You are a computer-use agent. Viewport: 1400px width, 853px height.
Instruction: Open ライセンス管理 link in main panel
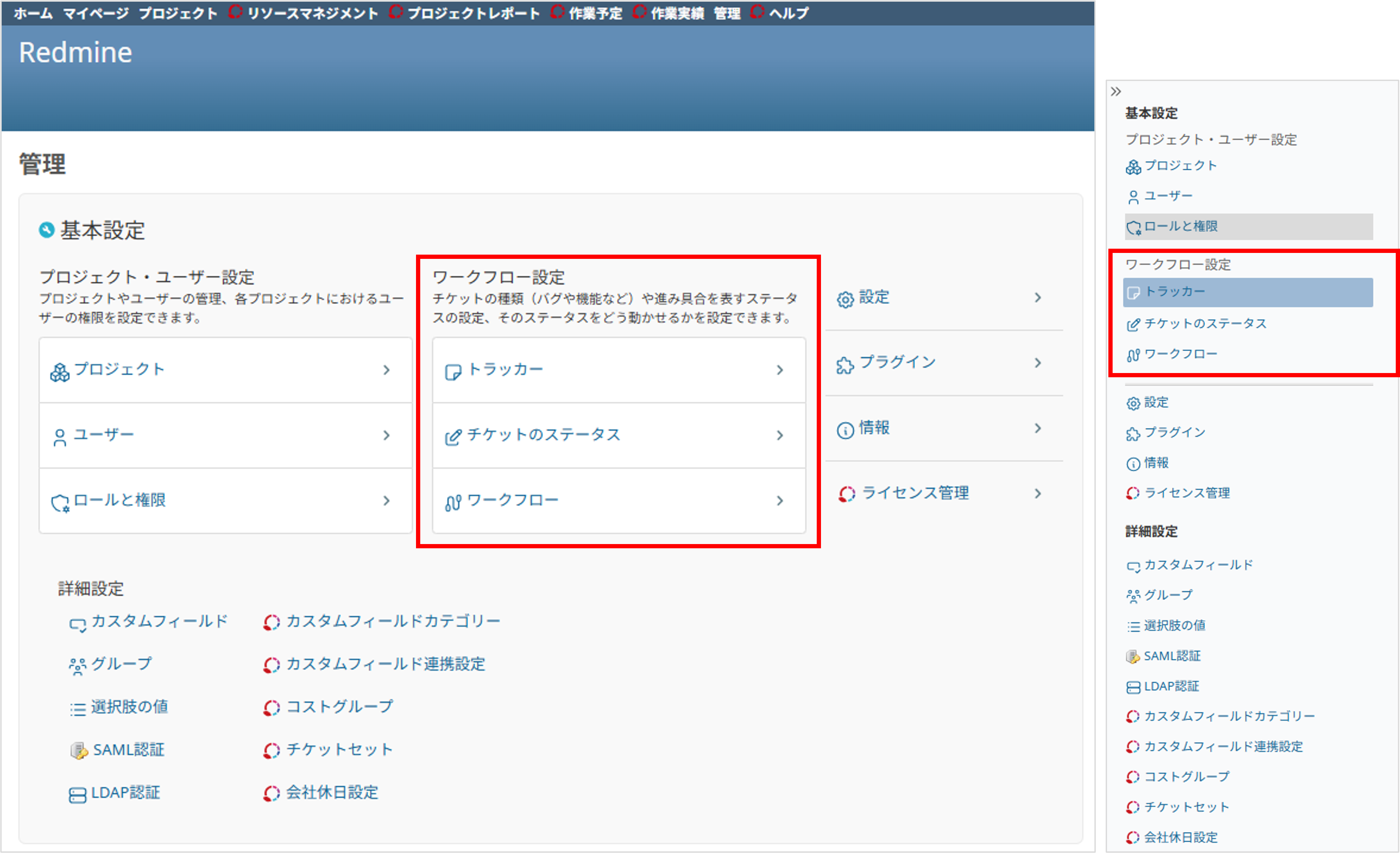click(915, 493)
